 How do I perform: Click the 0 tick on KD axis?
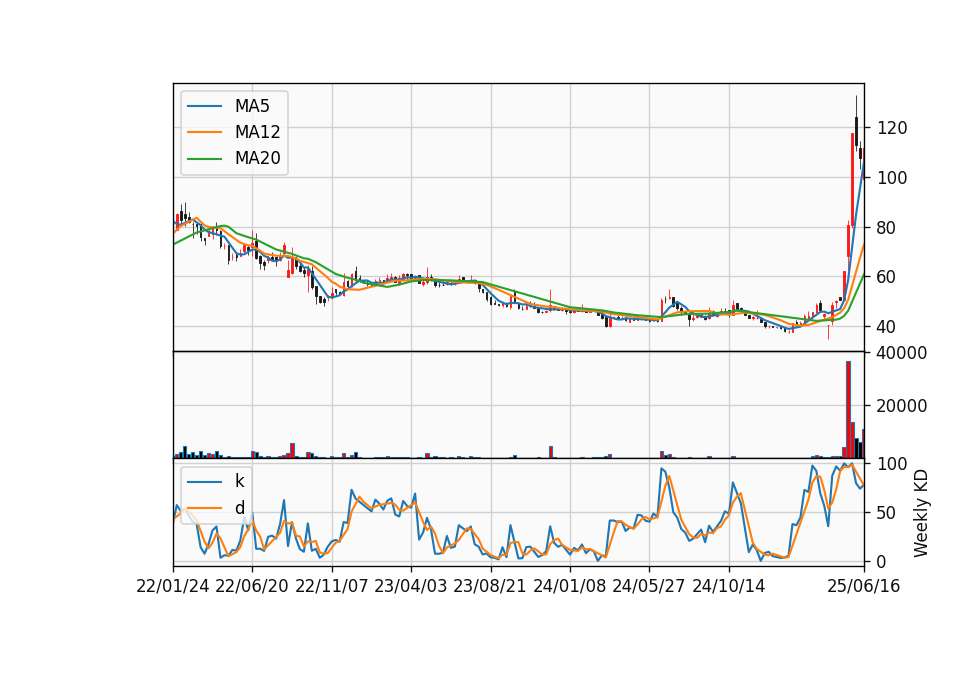click(x=882, y=561)
